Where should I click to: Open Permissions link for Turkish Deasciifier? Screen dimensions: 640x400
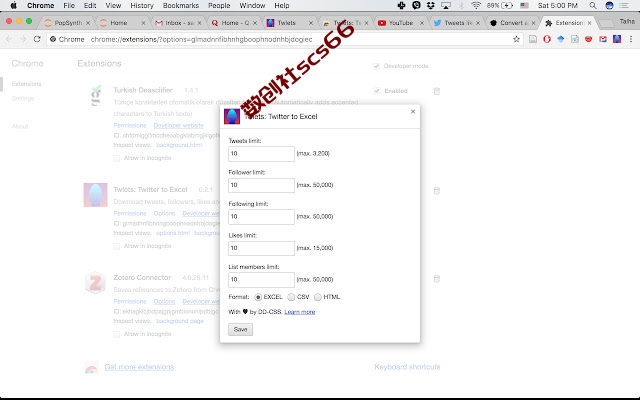pos(130,125)
